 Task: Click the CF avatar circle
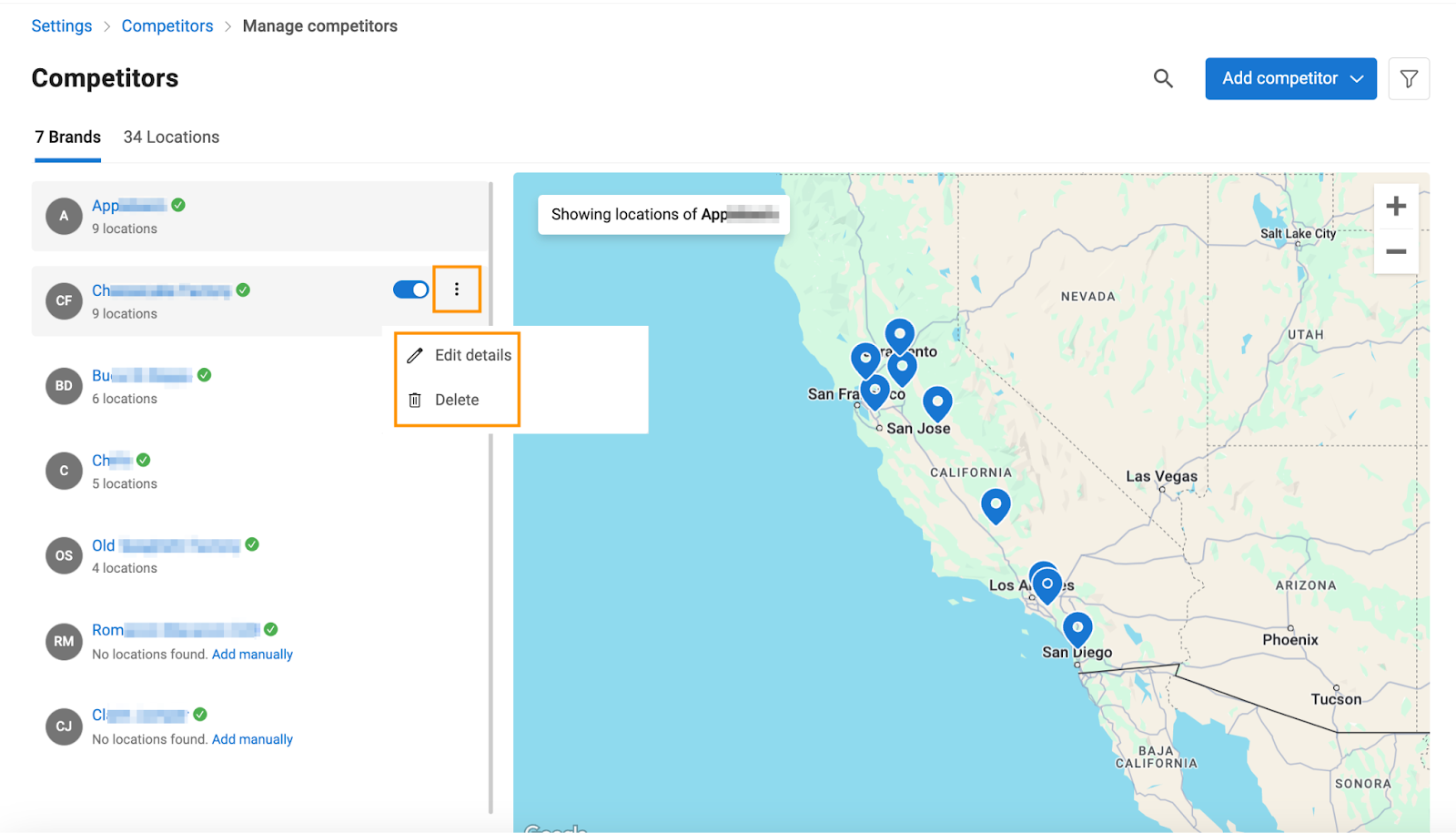[64, 300]
